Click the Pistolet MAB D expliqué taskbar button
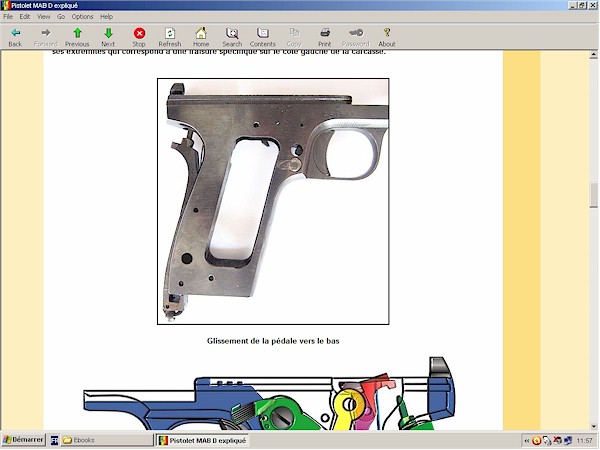This screenshot has height=450, width=600. click(x=203, y=440)
